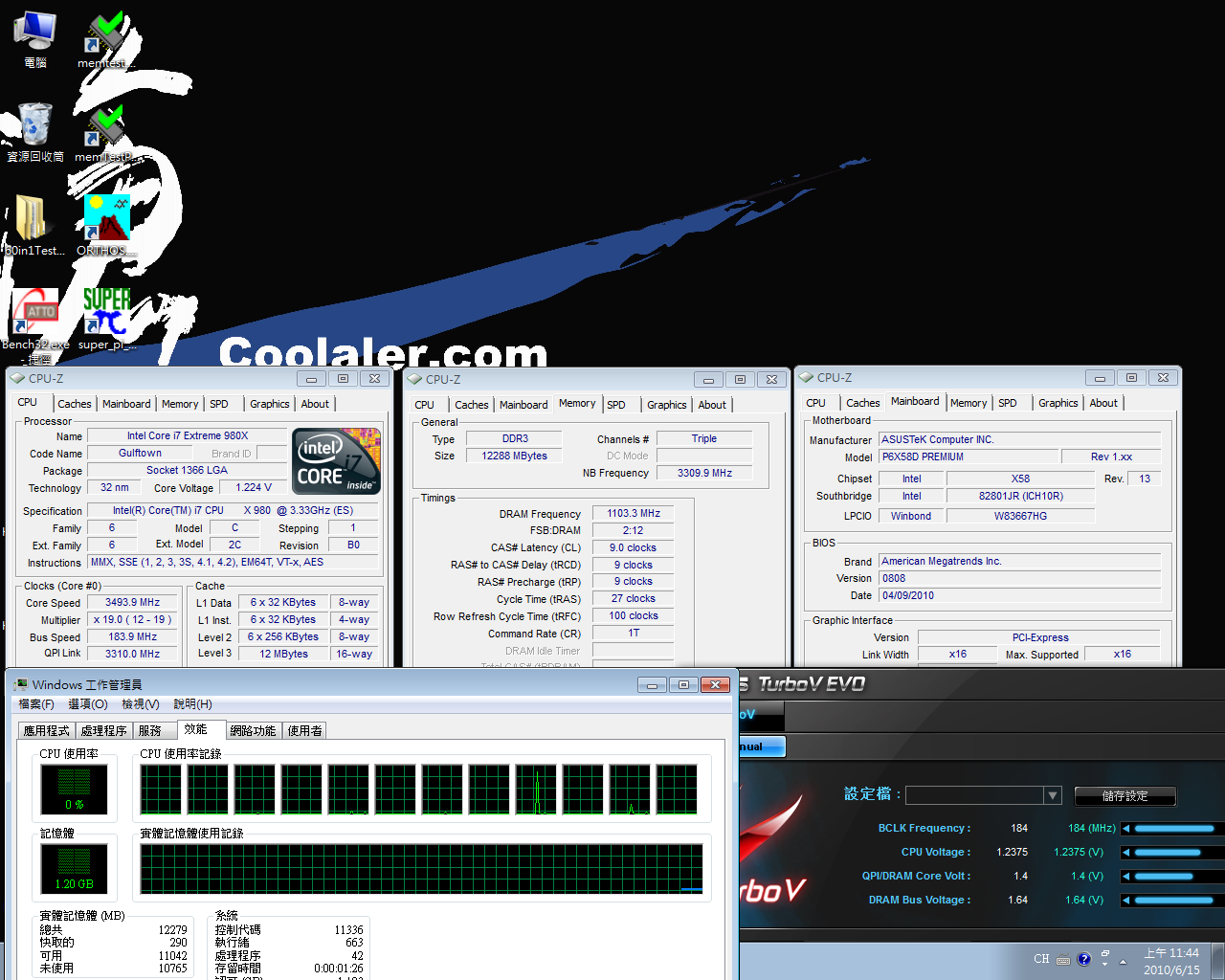
Task: Click the left arrow of CPU Voltage slider
Action: tap(1126, 852)
